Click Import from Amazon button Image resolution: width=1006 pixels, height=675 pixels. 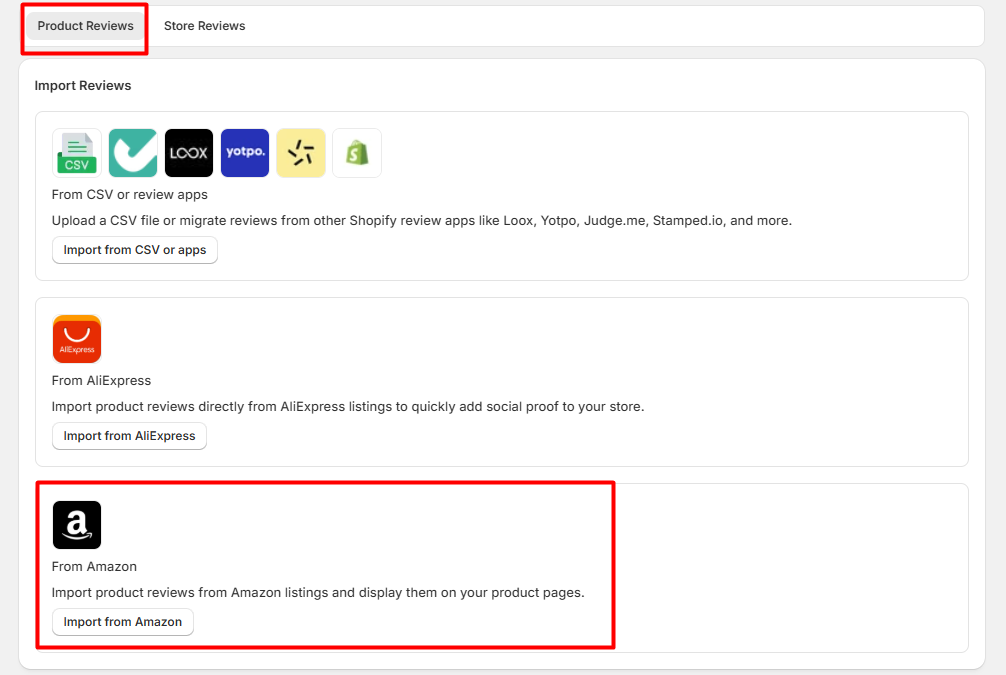click(x=123, y=622)
